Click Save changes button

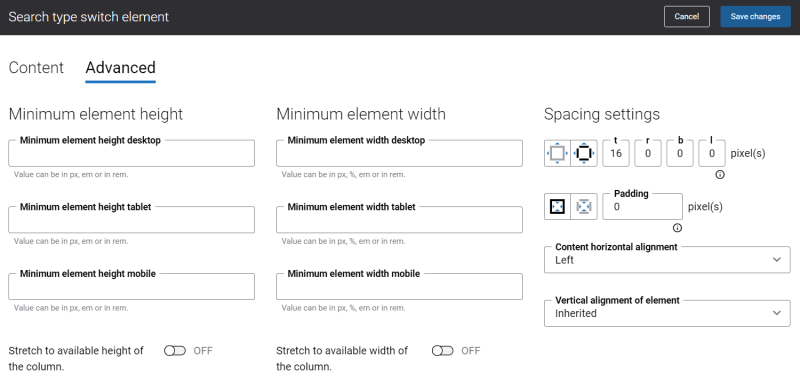(x=756, y=16)
